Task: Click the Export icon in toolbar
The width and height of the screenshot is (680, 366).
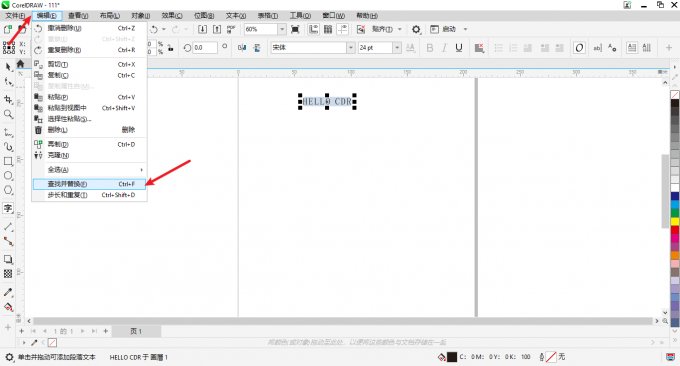Action: click(217, 29)
